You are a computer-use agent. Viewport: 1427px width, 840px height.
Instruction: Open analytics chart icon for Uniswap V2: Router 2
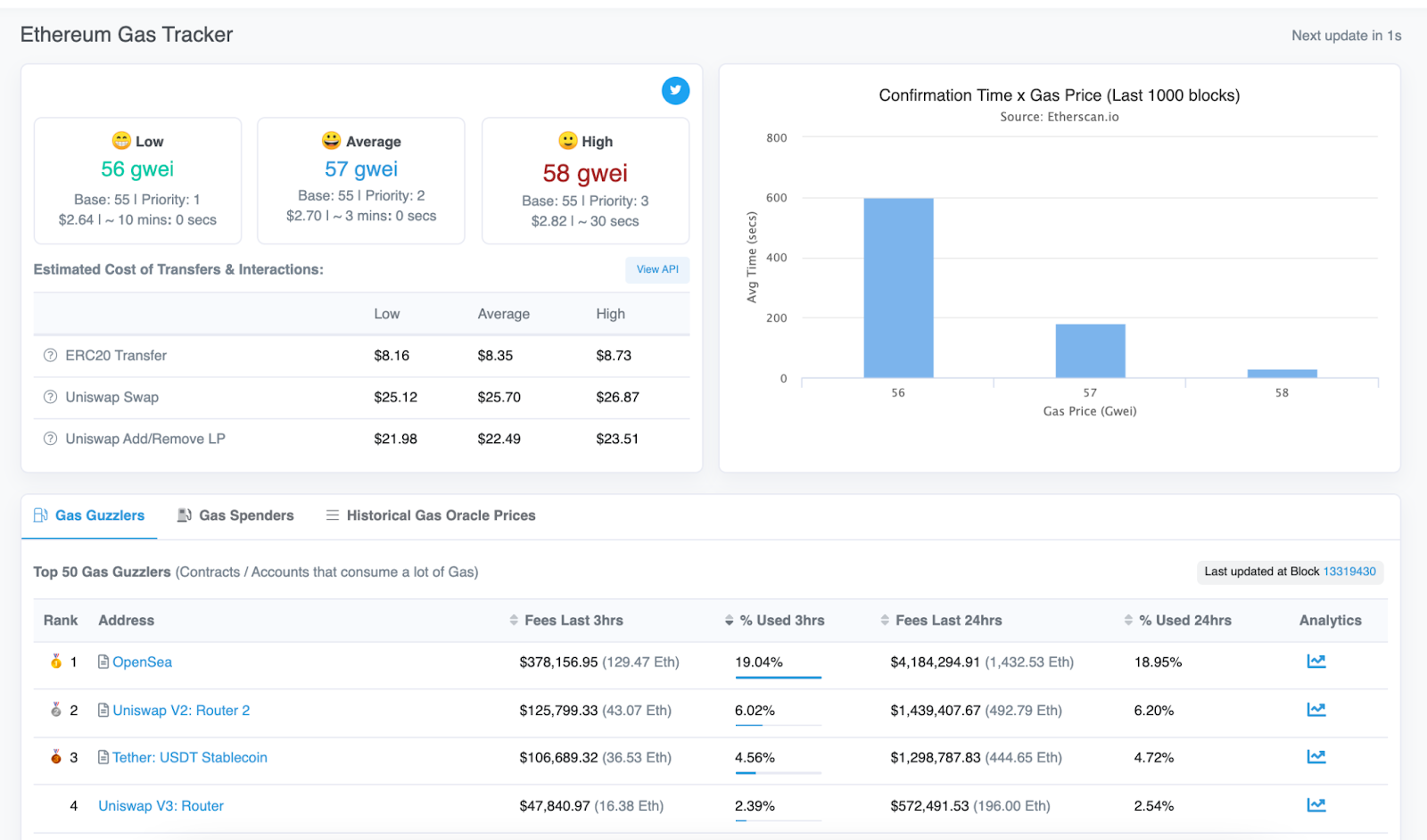tap(1316, 710)
